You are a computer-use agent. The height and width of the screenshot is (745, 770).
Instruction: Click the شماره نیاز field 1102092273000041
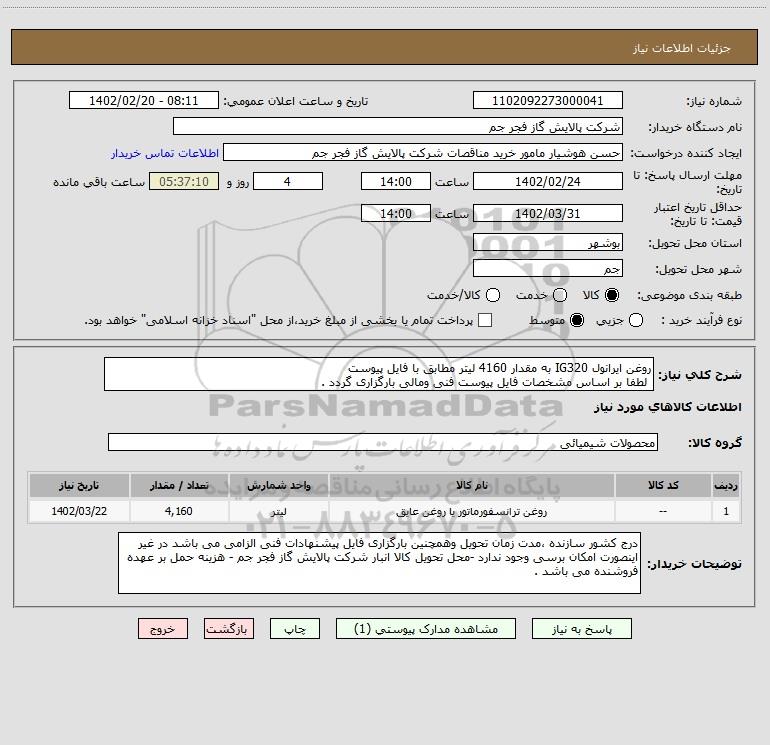click(548, 101)
